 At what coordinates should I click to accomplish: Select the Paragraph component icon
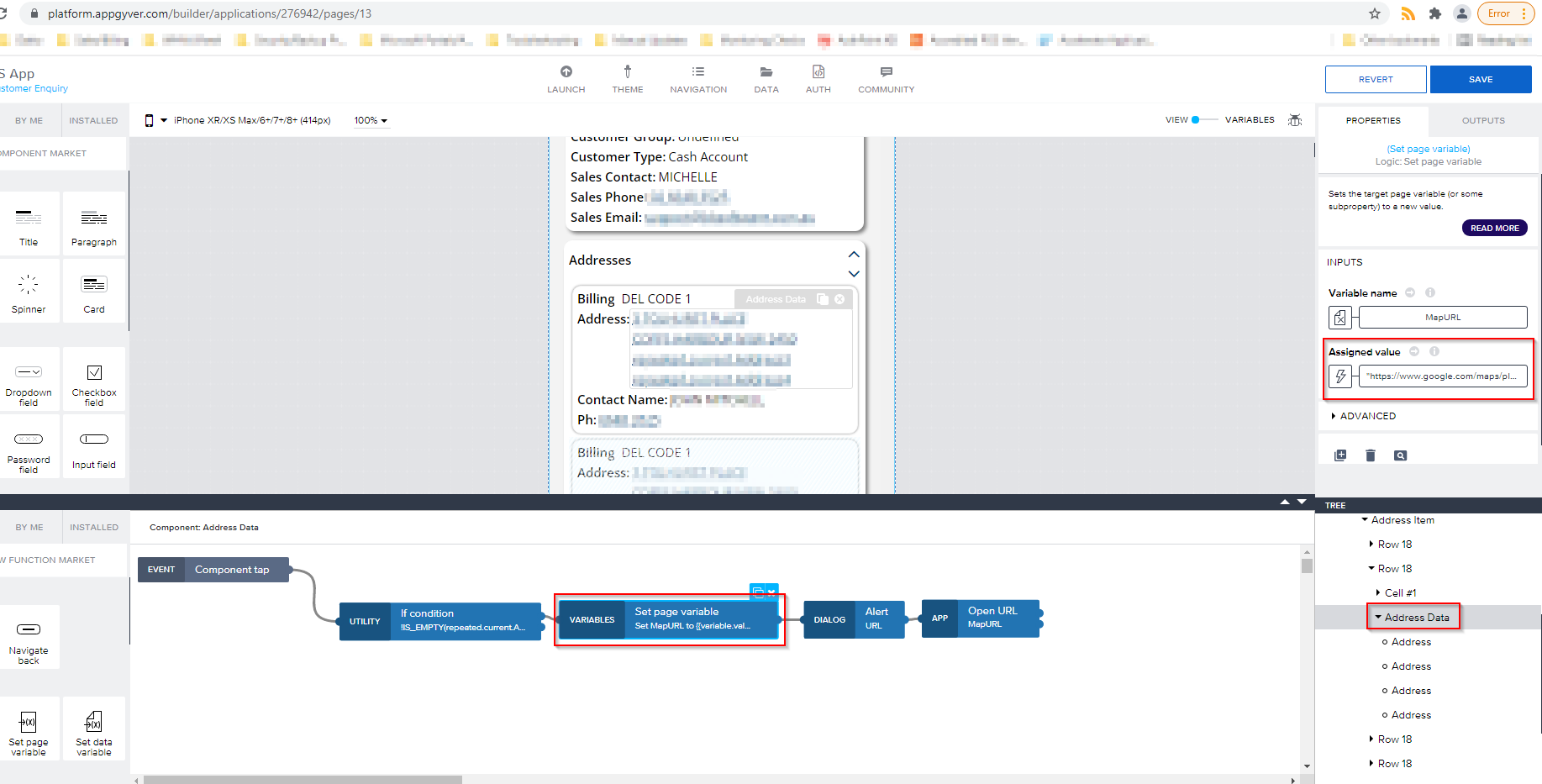pos(94,218)
